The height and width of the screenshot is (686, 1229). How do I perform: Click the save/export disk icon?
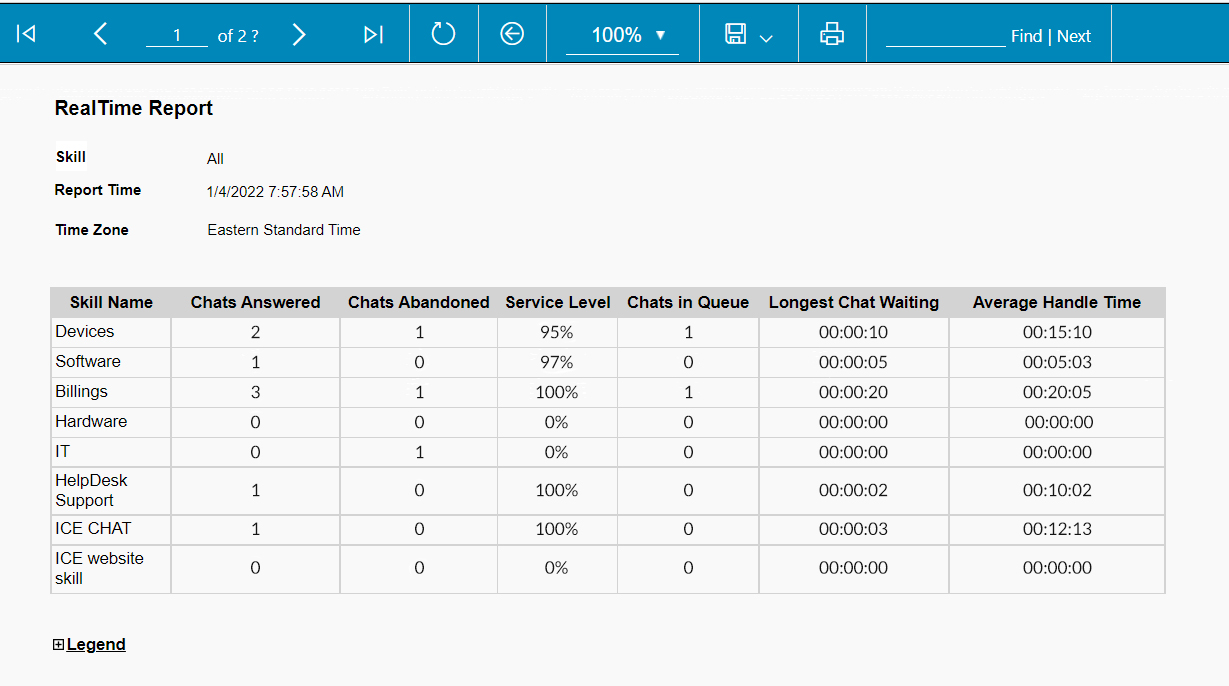pyautogui.click(x=735, y=34)
